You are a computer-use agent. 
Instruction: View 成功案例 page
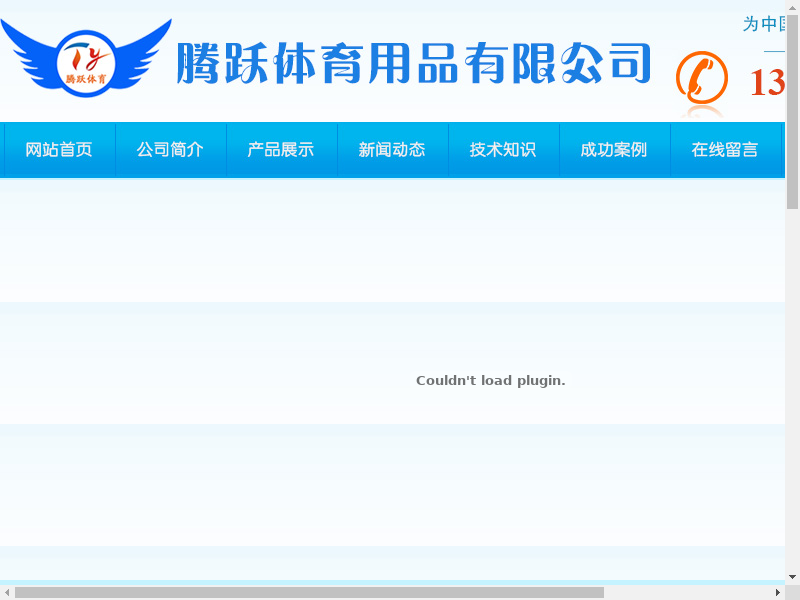(x=614, y=150)
